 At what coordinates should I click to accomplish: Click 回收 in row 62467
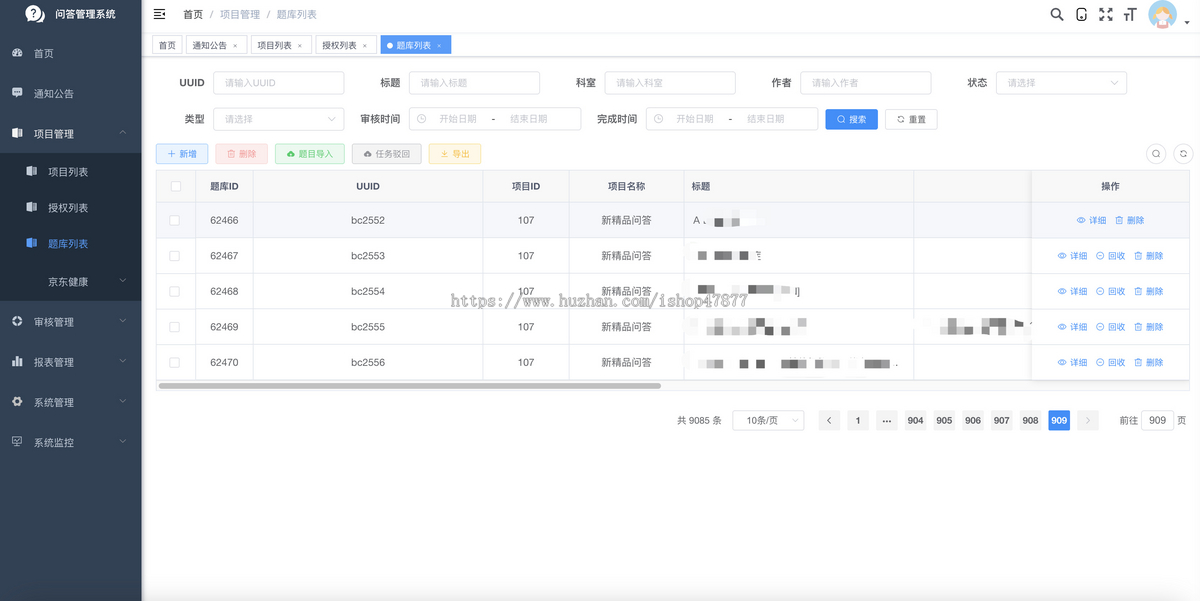click(x=1110, y=256)
